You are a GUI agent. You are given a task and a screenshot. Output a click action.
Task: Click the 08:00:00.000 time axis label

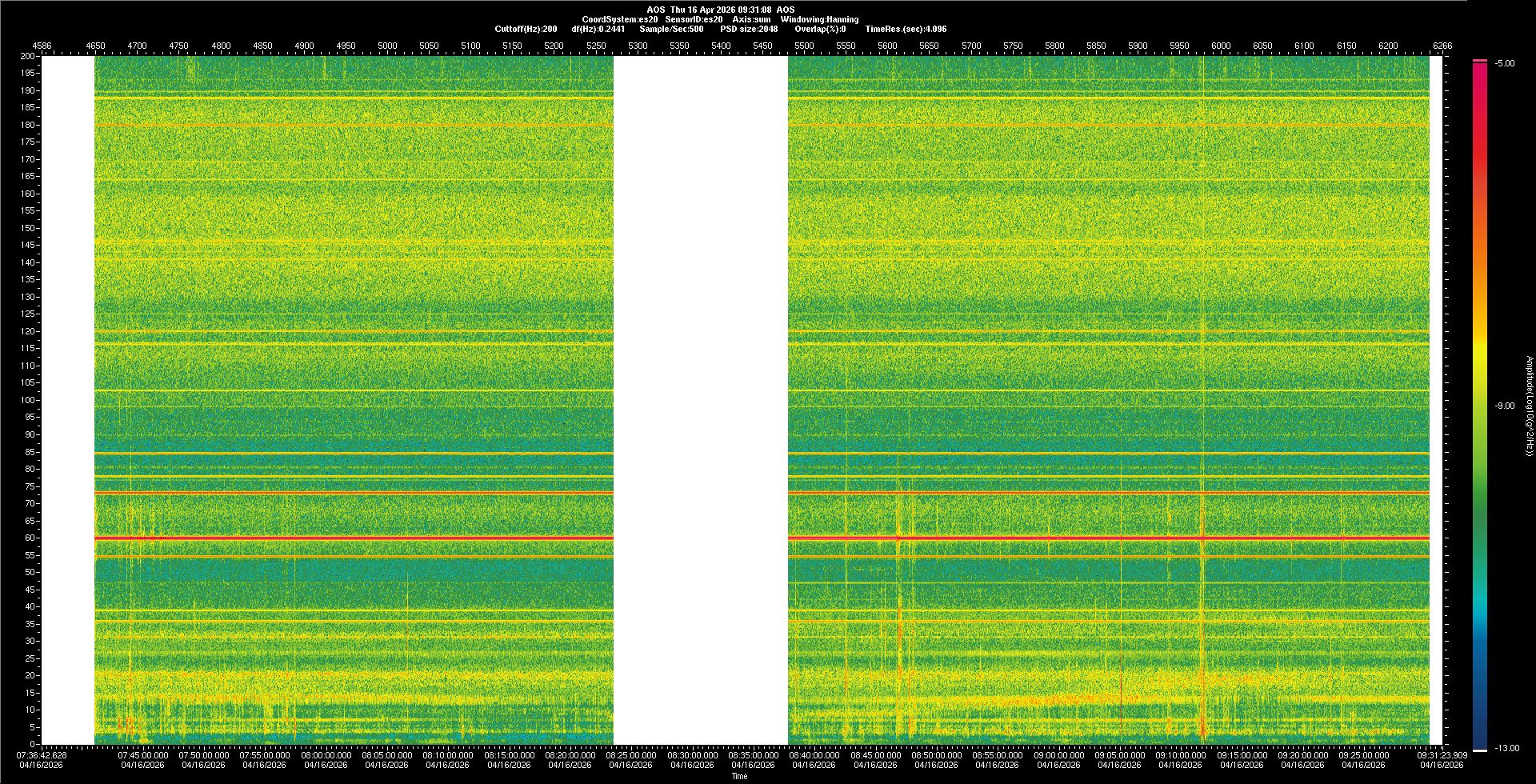click(x=326, y=755)
